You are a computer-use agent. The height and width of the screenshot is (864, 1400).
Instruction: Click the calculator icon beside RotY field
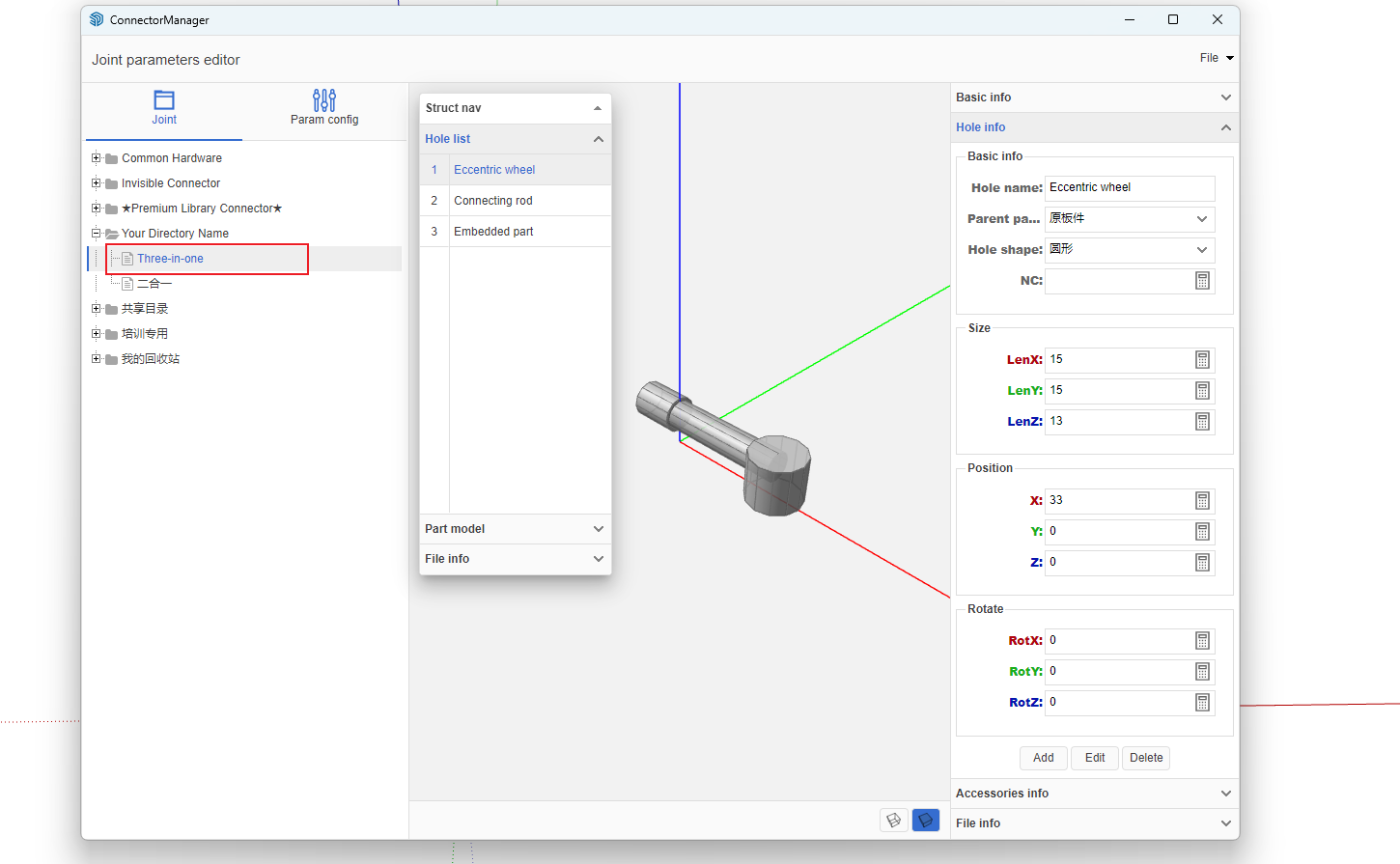1202,672
